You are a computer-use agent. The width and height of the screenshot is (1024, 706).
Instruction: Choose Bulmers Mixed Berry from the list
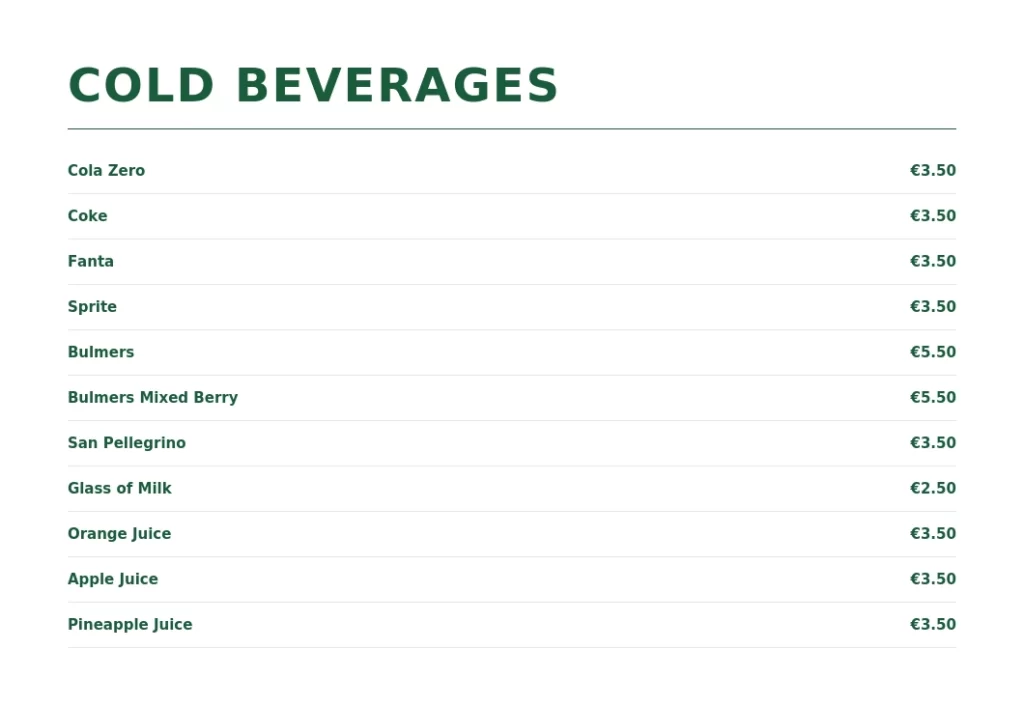coord(153,398)
